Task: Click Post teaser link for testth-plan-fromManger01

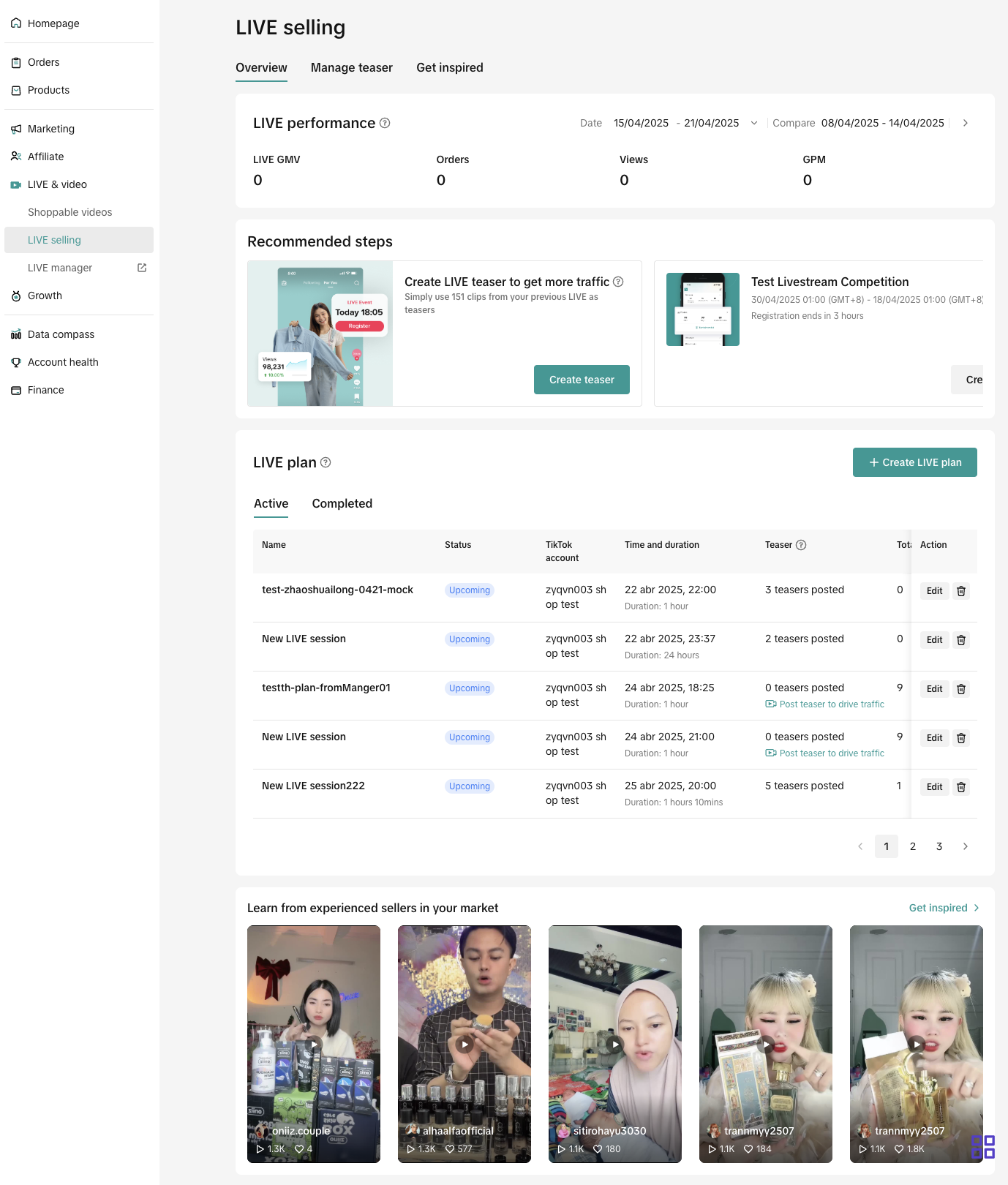Action: [825, 704]
